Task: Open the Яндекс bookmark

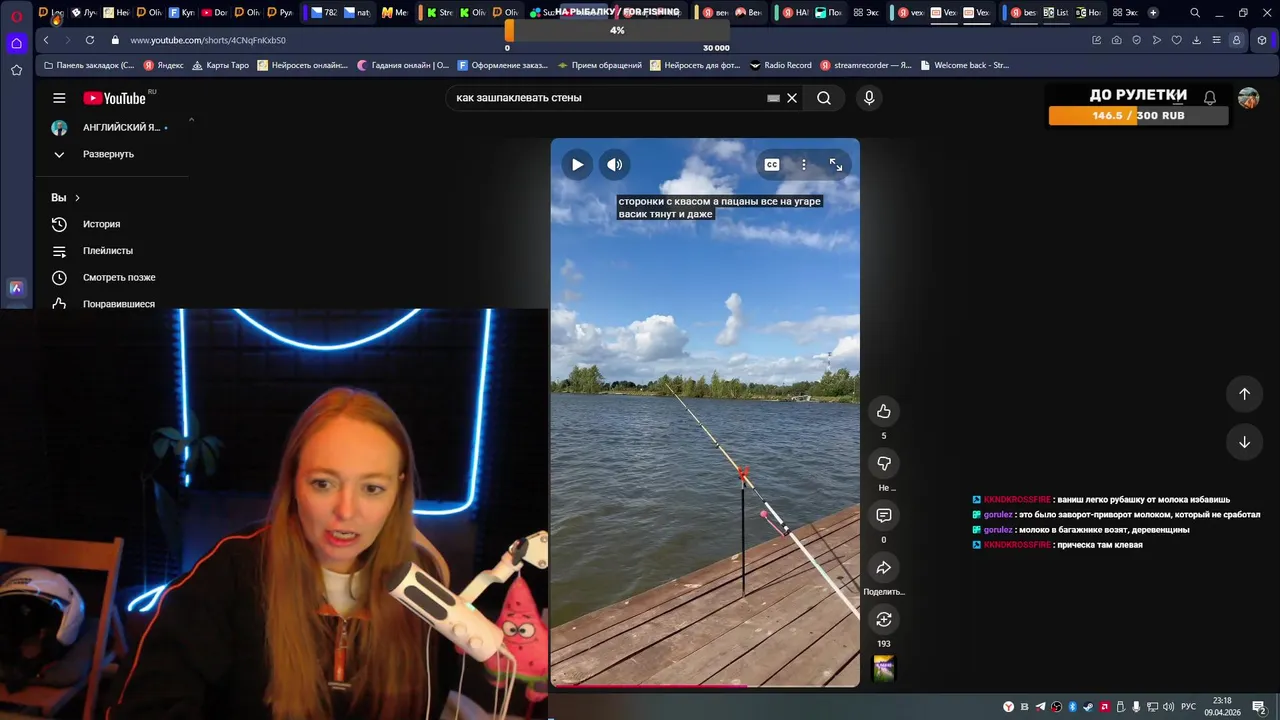Action: click(164, 65)
